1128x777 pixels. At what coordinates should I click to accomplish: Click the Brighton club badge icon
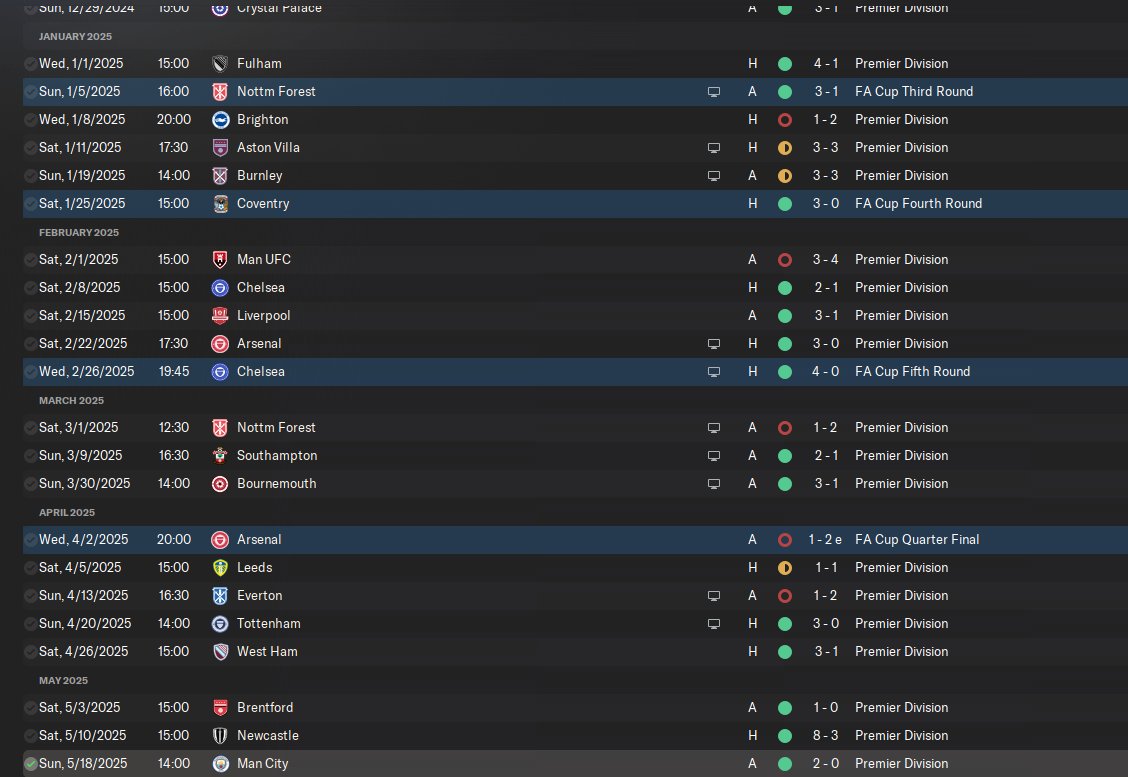[x=220, y=119]
